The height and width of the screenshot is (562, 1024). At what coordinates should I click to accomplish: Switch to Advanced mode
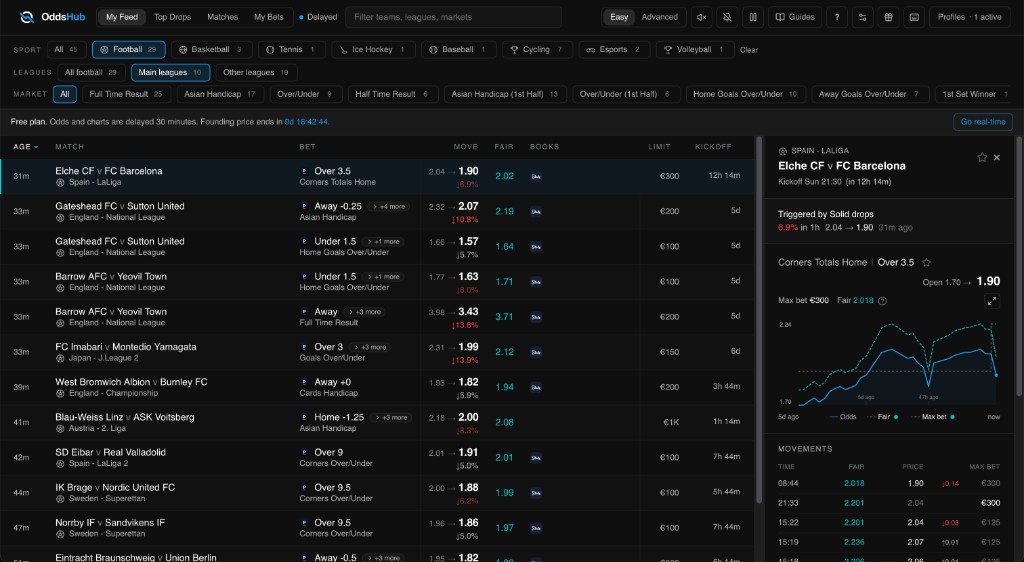[660, 17]
